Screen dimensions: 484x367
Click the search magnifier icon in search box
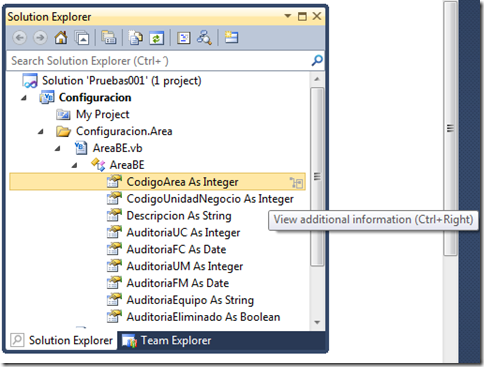317,60
